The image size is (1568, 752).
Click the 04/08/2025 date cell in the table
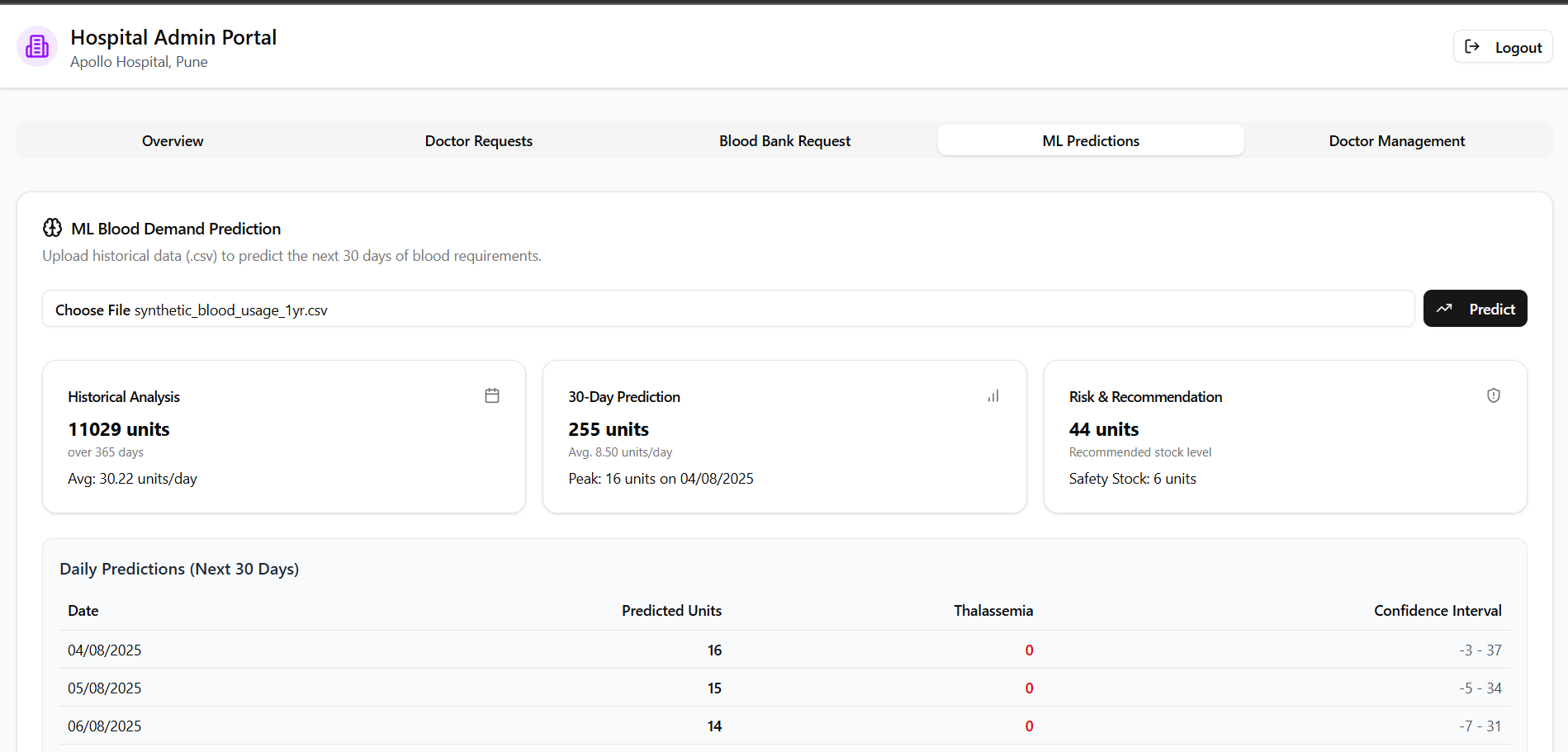[104, 650]
